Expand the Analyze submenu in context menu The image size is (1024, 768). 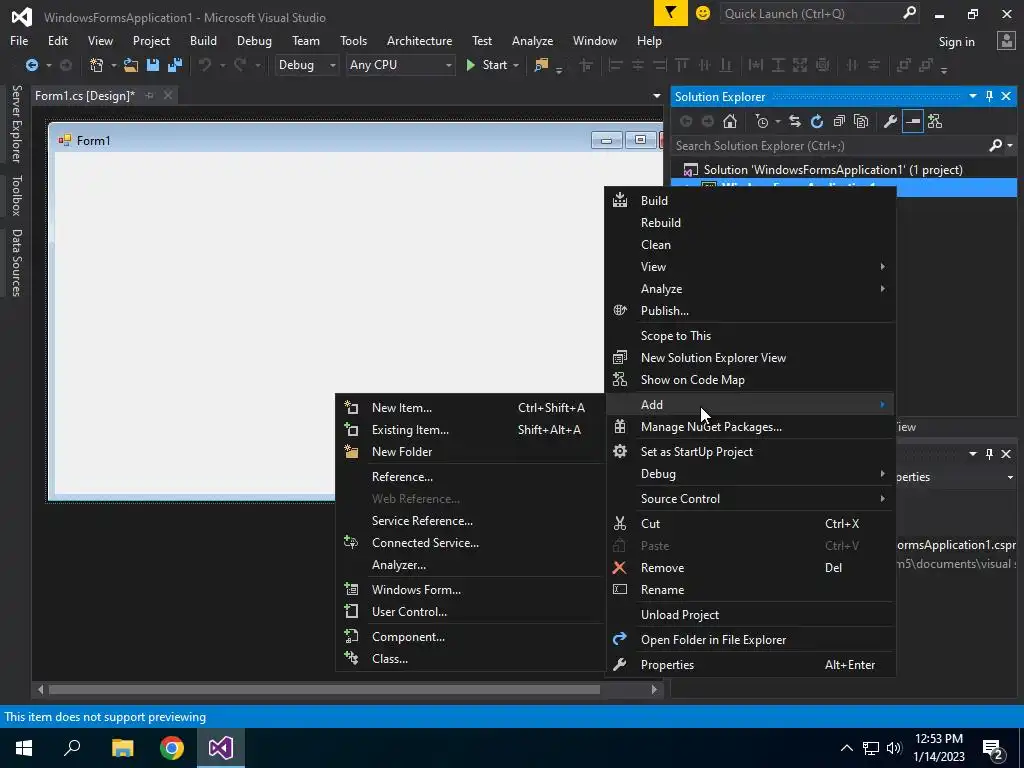[x=750, y=289]
